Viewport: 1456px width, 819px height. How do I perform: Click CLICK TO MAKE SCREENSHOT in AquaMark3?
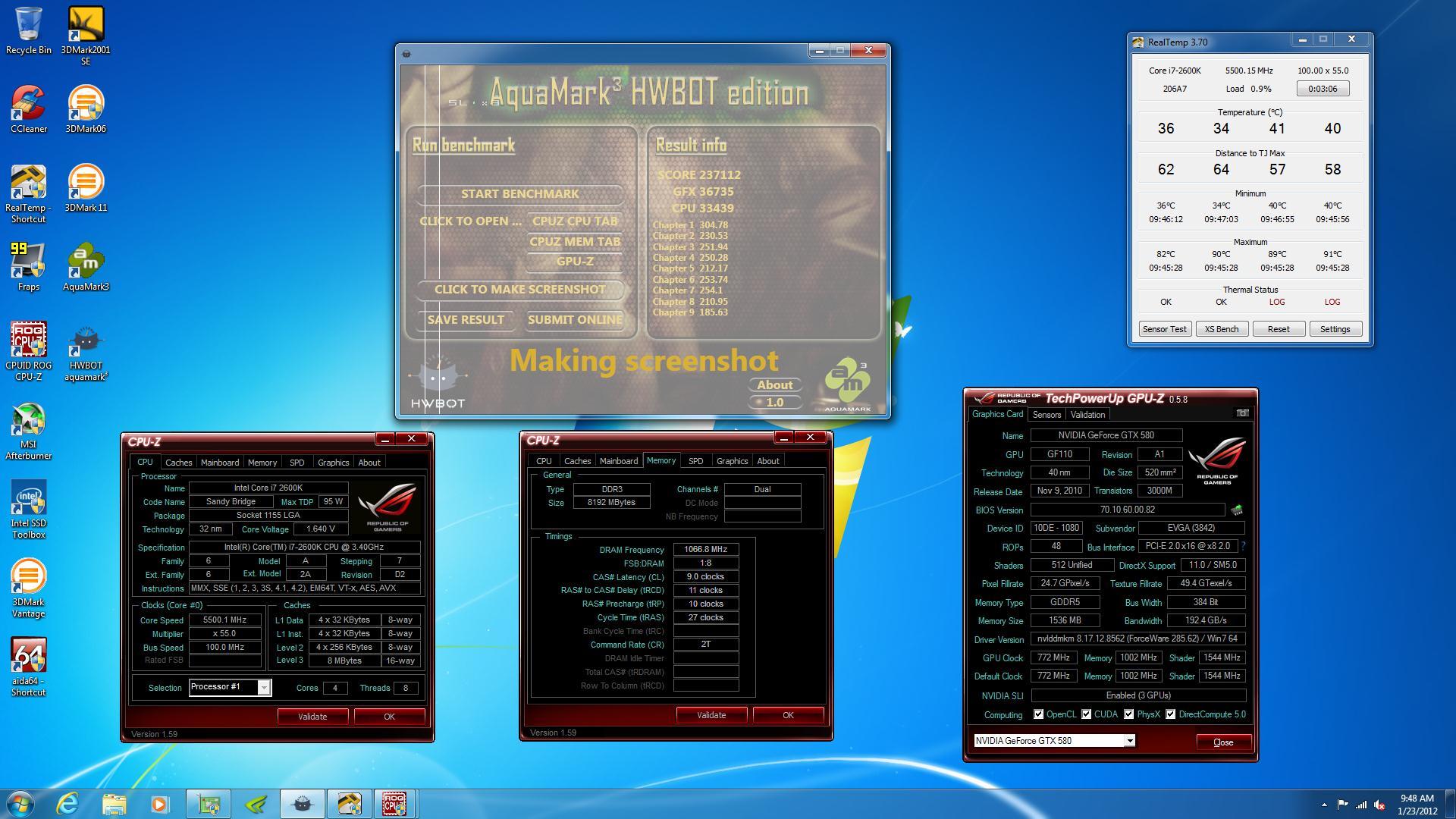click(519, 290)
